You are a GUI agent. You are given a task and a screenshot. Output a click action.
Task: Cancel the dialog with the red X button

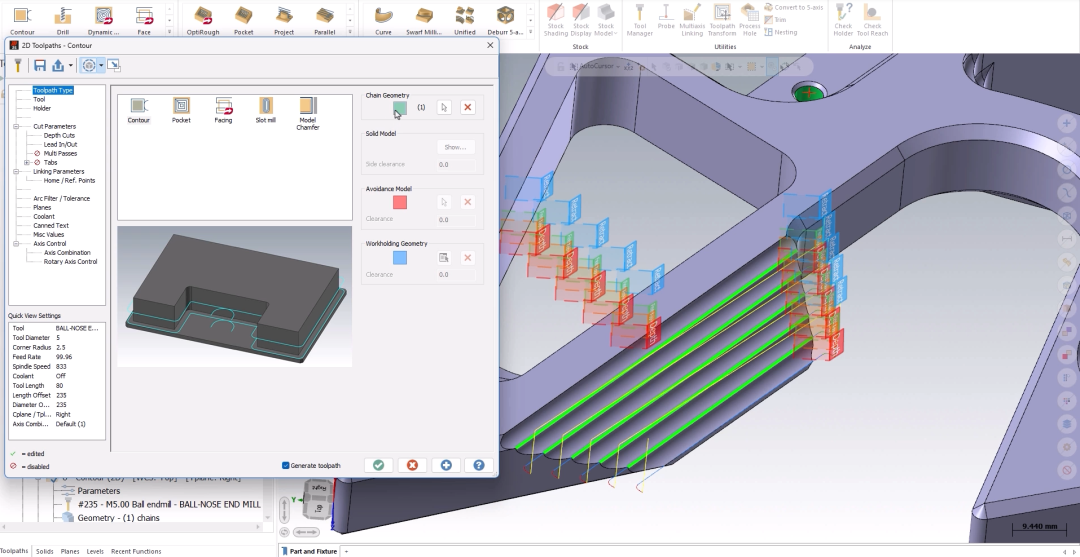412,465
